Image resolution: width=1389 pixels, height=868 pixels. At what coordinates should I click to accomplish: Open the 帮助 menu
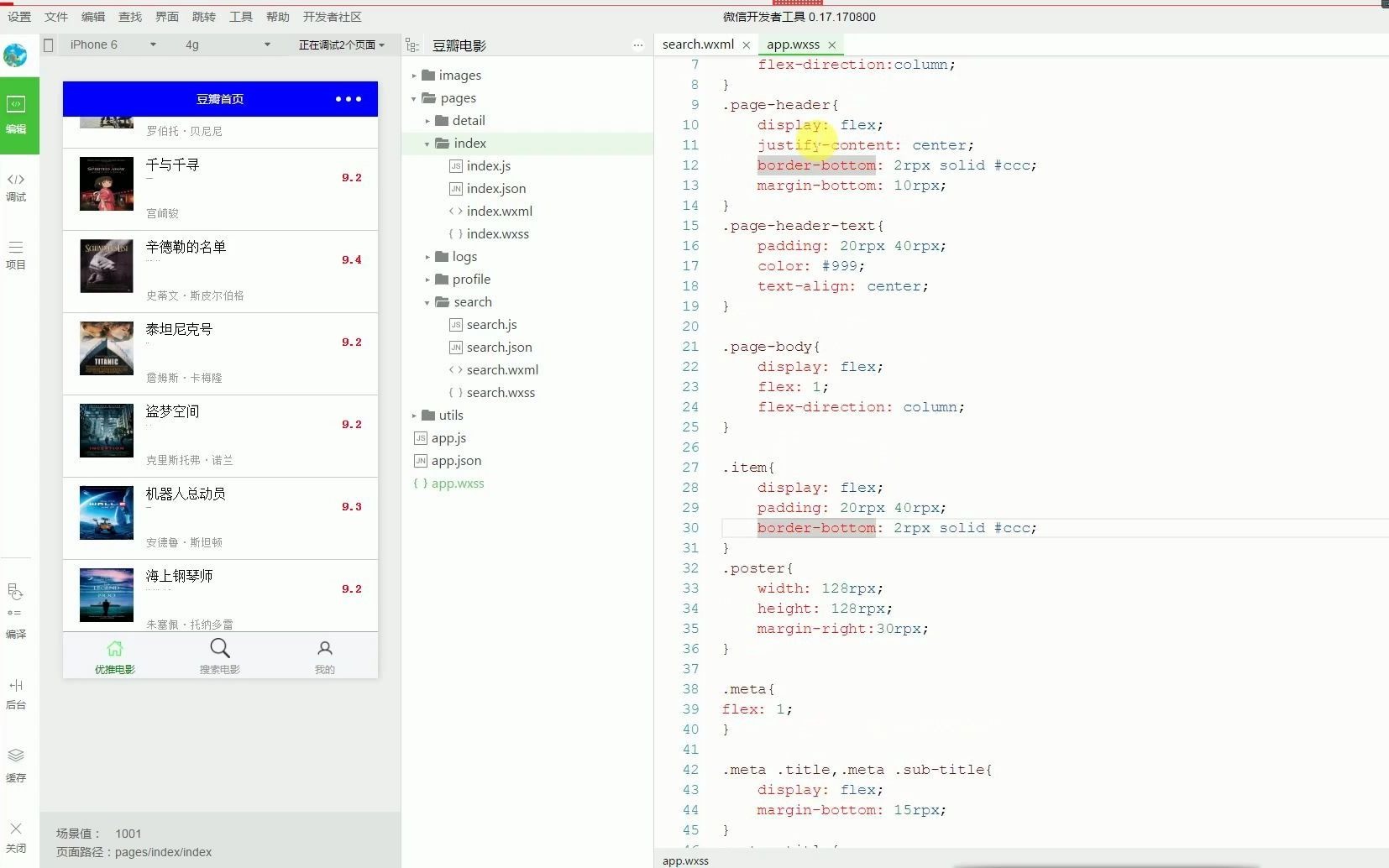pos(278,17)
